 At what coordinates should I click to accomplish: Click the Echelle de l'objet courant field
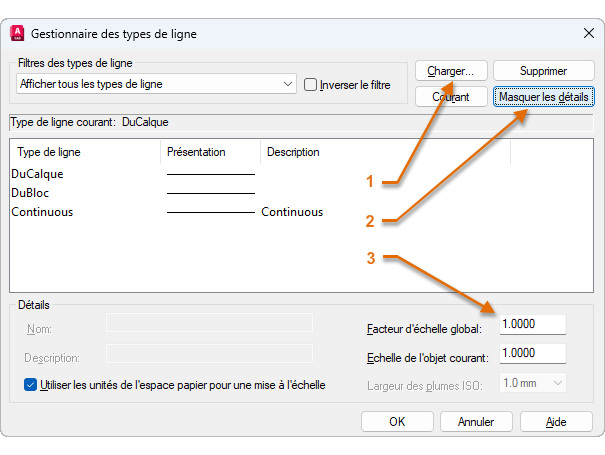point(531,354)
